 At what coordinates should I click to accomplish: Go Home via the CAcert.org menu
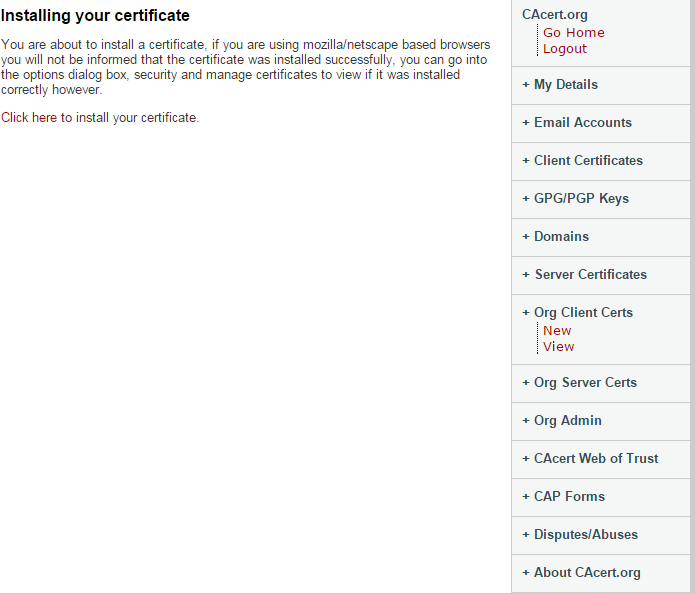tap(573, 33)
